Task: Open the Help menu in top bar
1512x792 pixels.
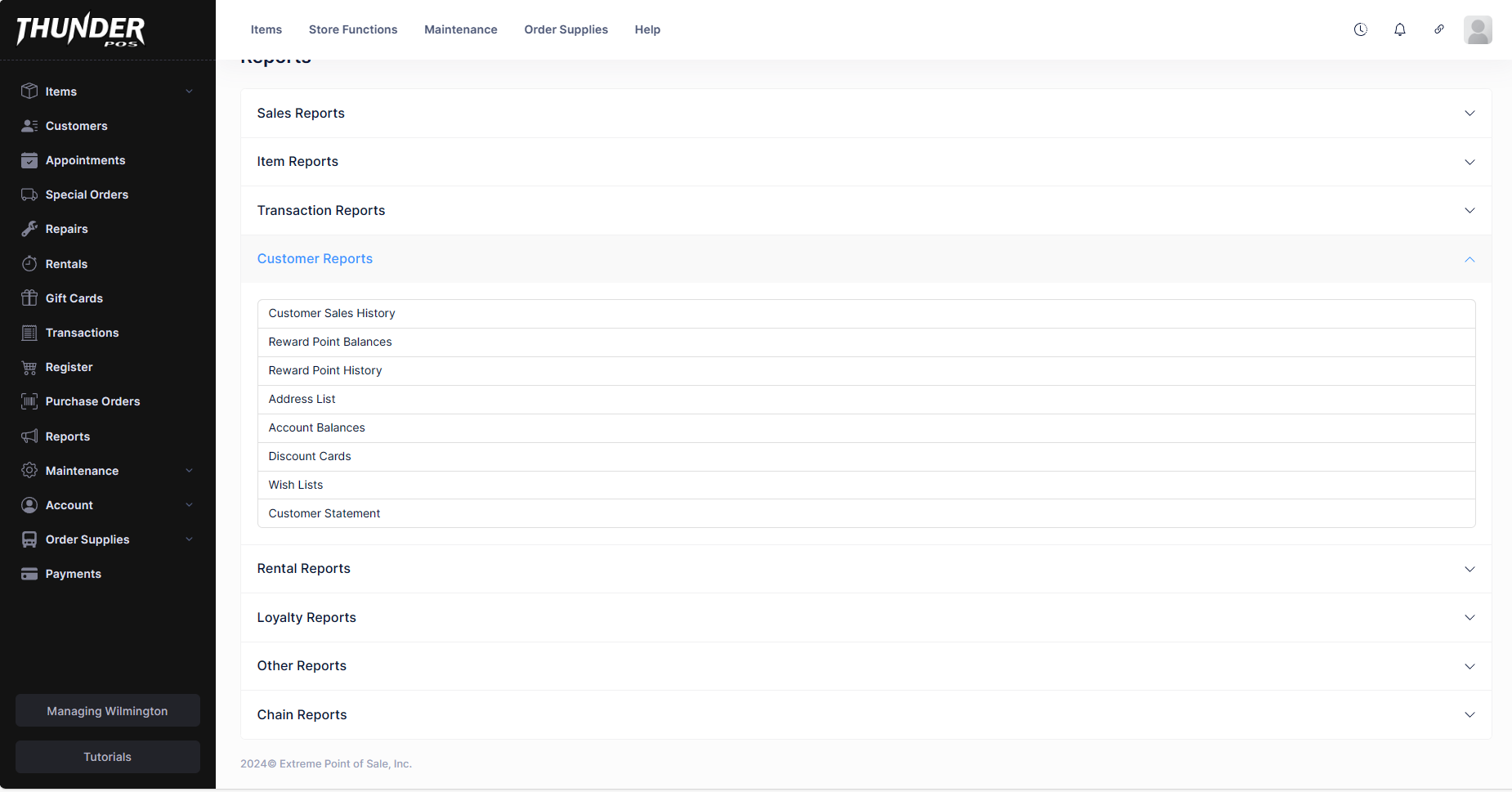Action: 647,29
